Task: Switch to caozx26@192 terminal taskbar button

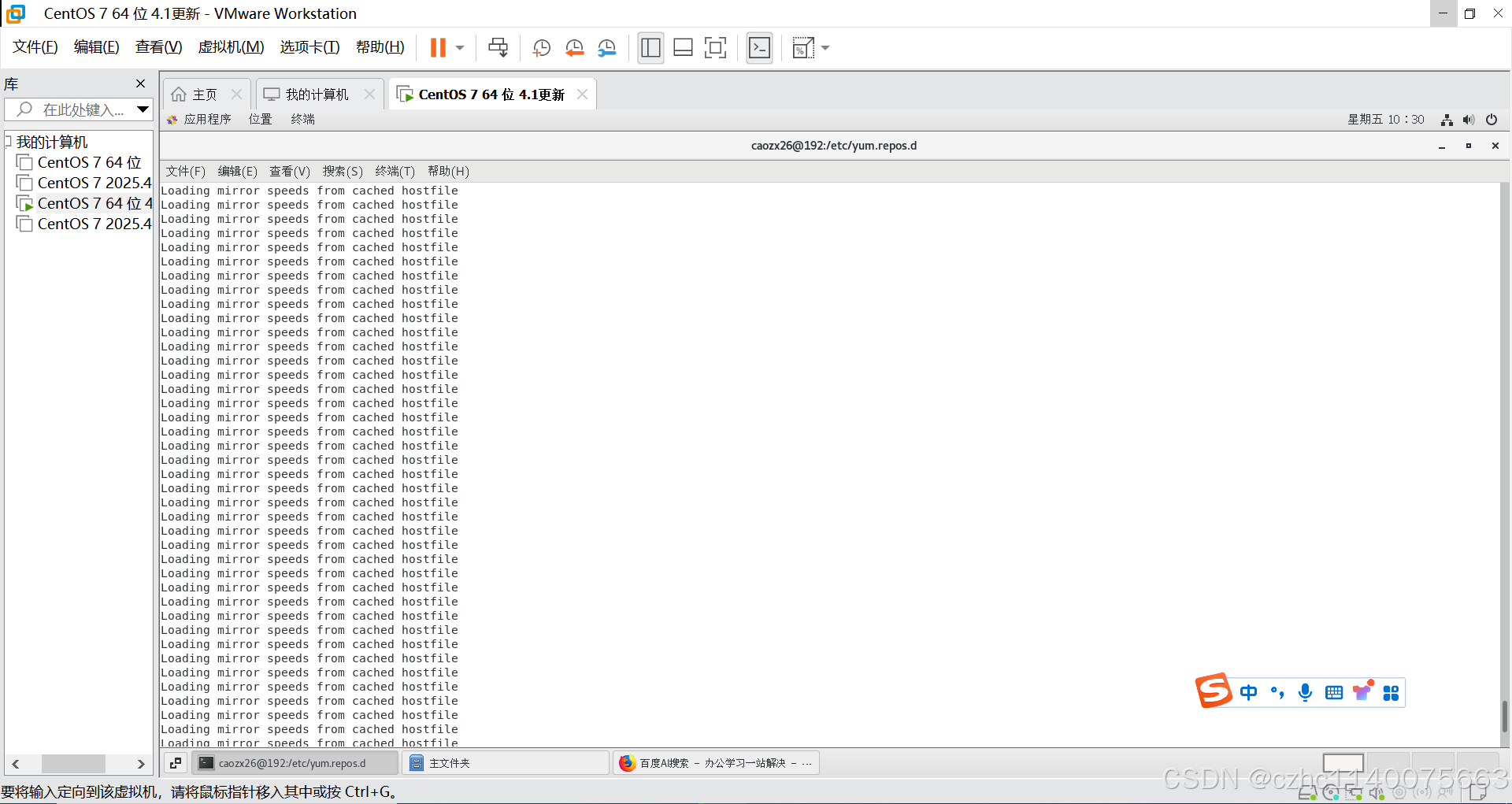Action: click(295, 762)
